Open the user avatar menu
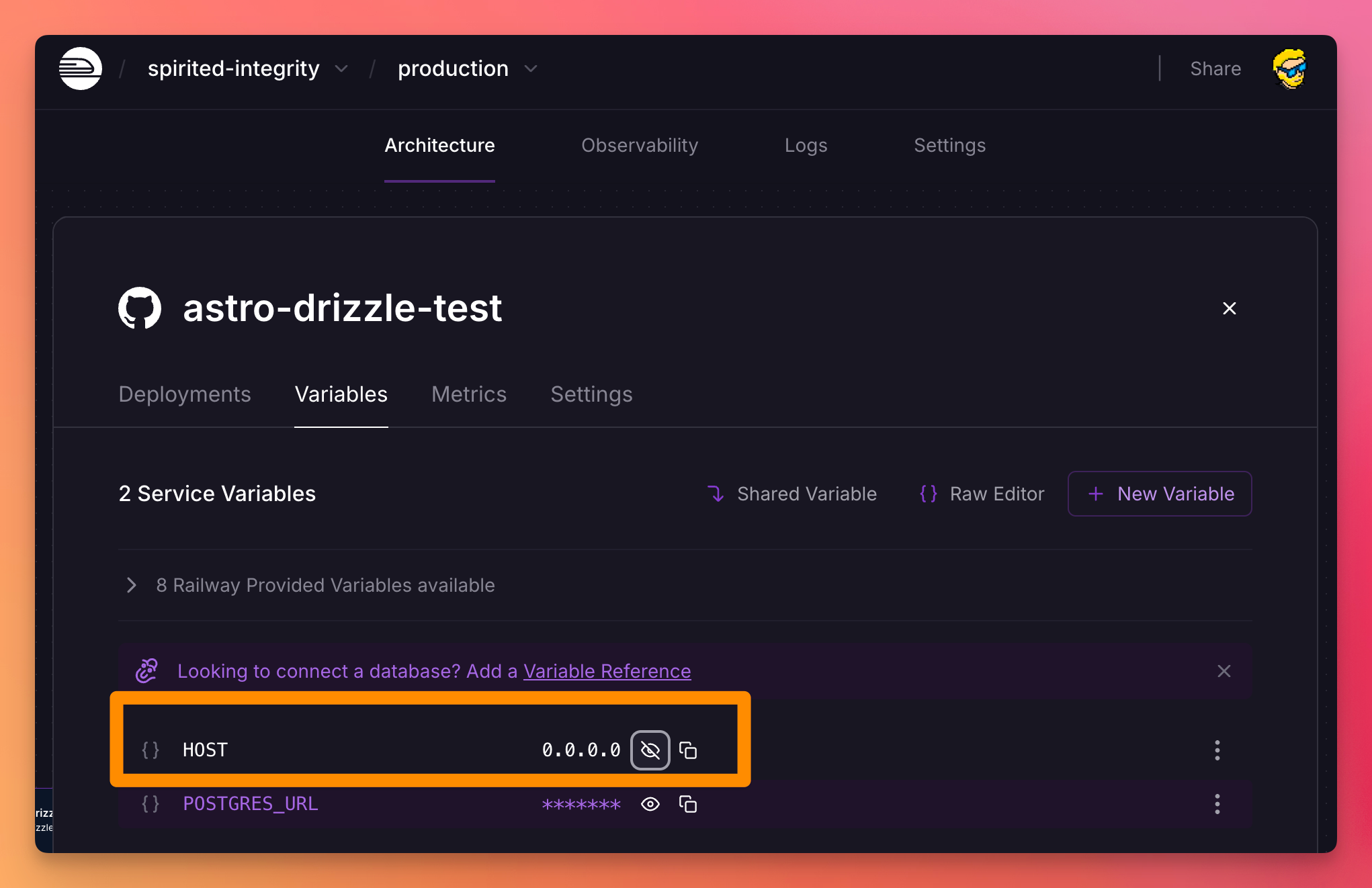 tap(1289, 69)
